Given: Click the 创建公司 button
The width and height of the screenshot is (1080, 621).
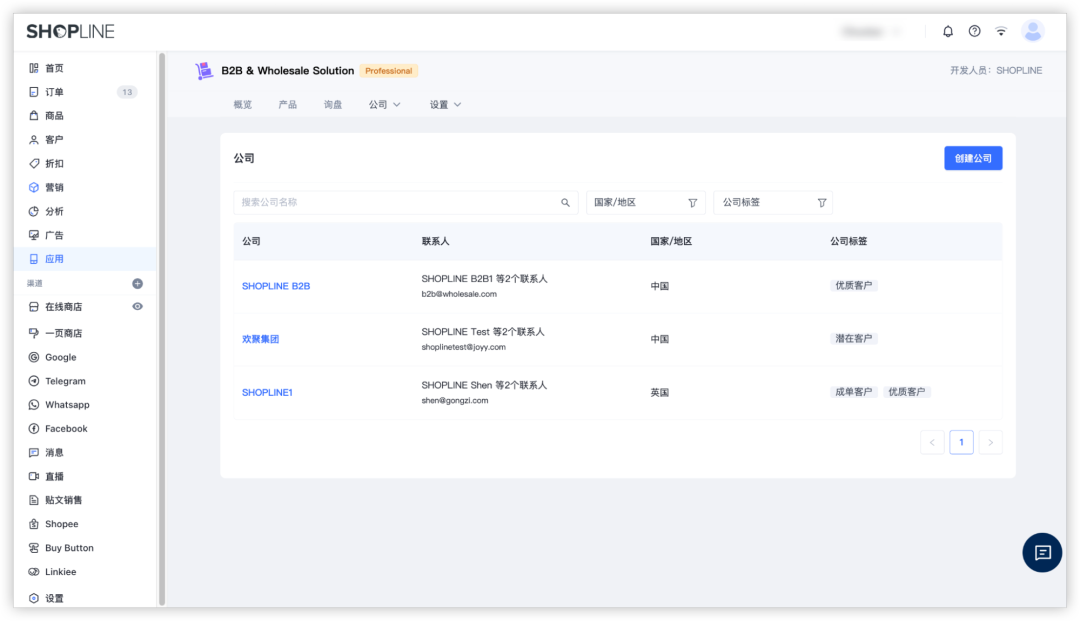Looking at the screenshot, I should (x=972, y=158).
